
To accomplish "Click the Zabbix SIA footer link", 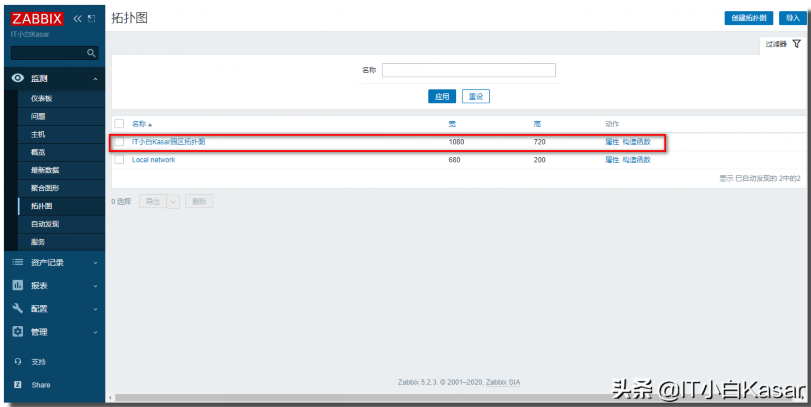I will pyautogui.click(x=503, y=383).
